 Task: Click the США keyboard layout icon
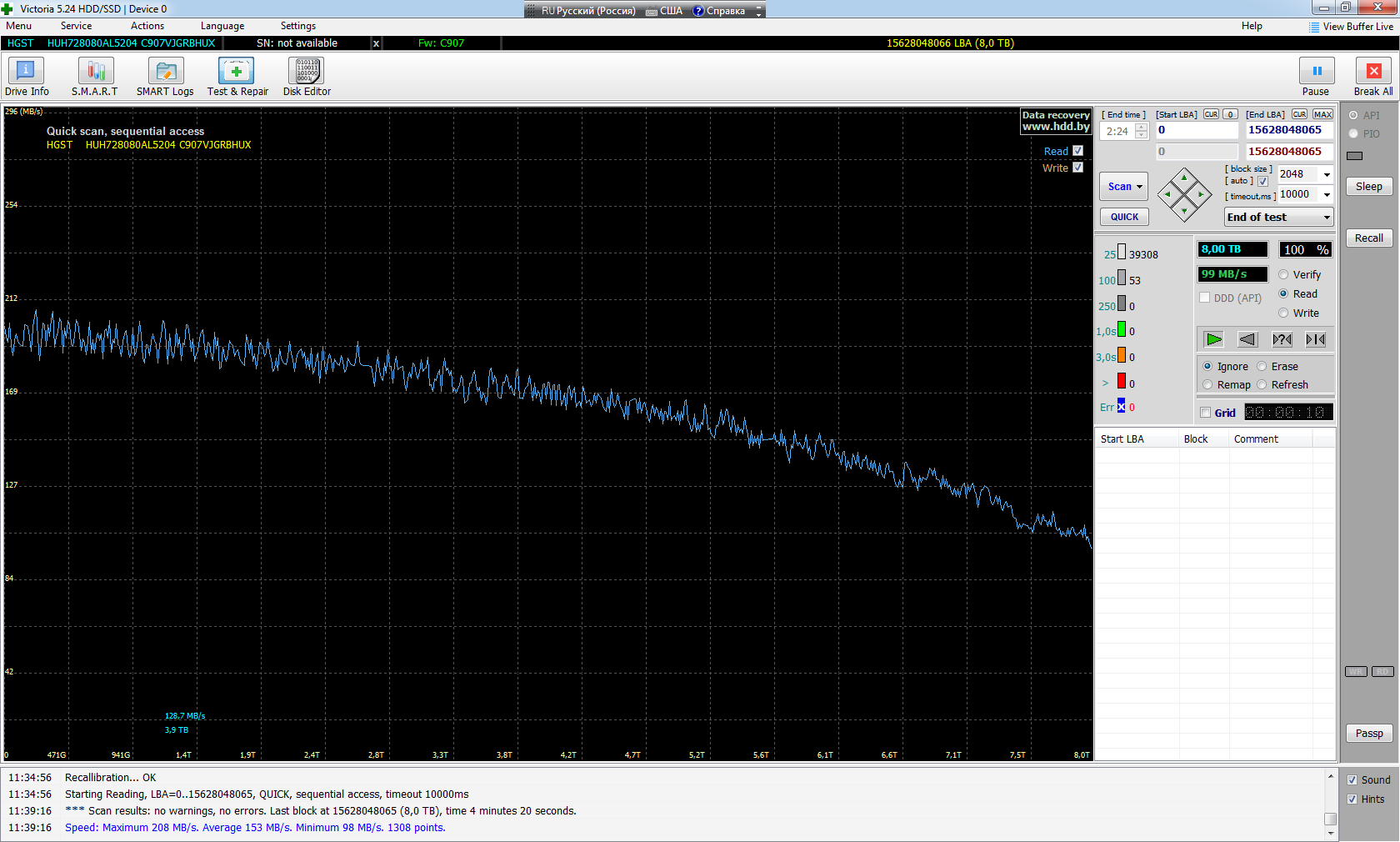click(x=652, y=11)
